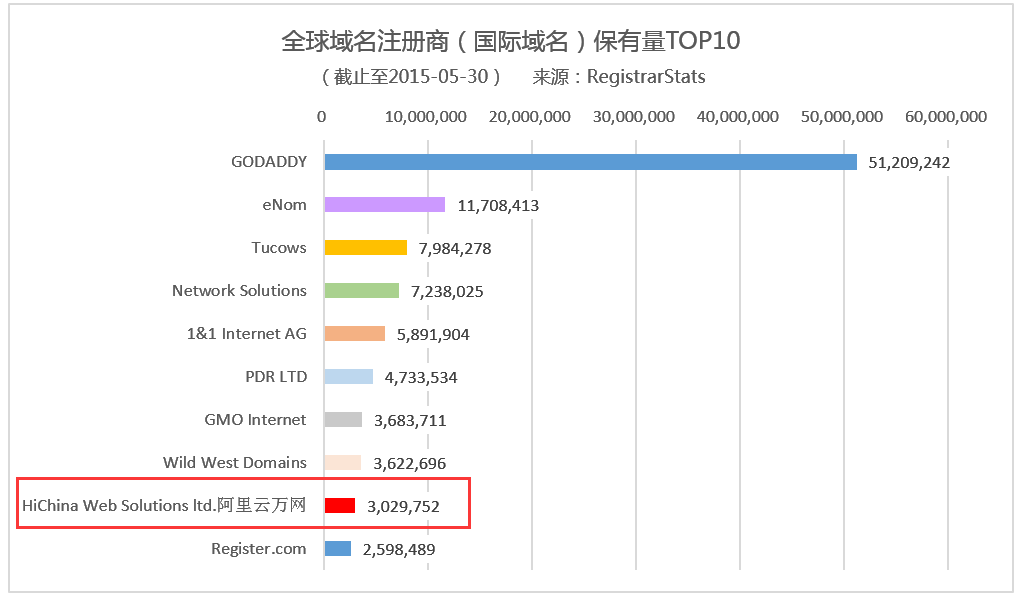Select the Register.com category label
This screenshot has height=598, width=1020.
pyautogui.click(x=259, y=549)
